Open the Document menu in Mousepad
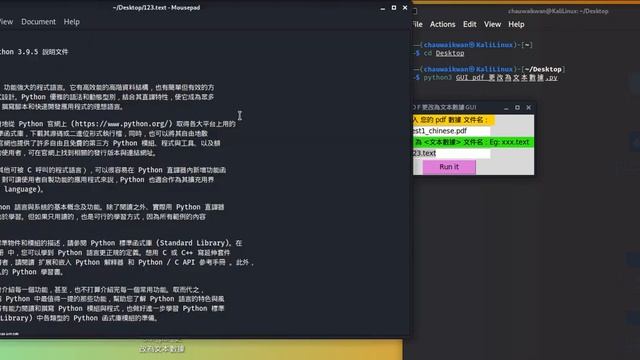The width and height of the screenshot is (640, 360). (38, 22)
